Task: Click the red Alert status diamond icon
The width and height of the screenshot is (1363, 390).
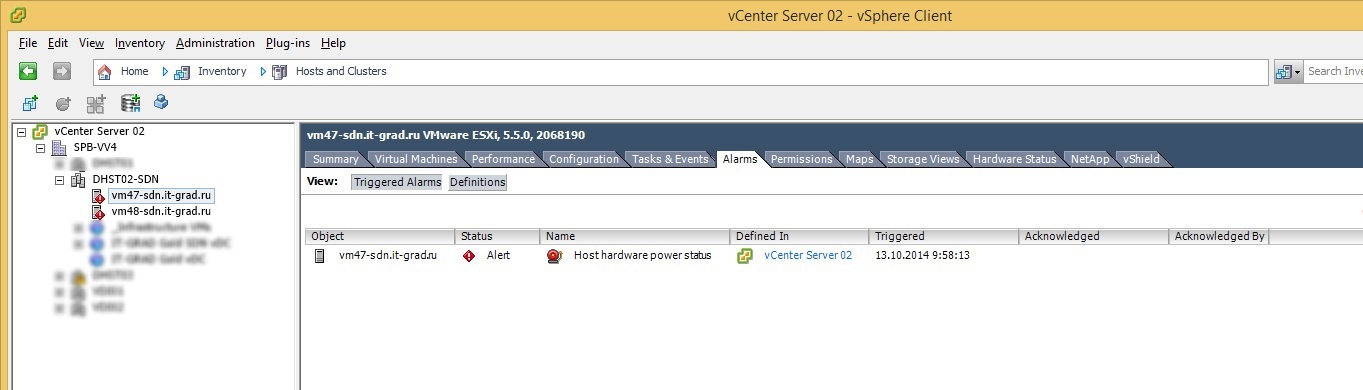Action: (469, 256)
